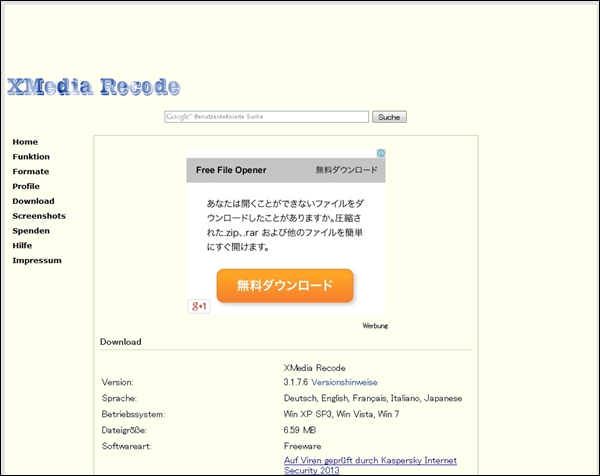The width and height of the screenshot is (600, 476).
Task: Click the Win XP SP3 operating systems text
Action: pos(341,414)
